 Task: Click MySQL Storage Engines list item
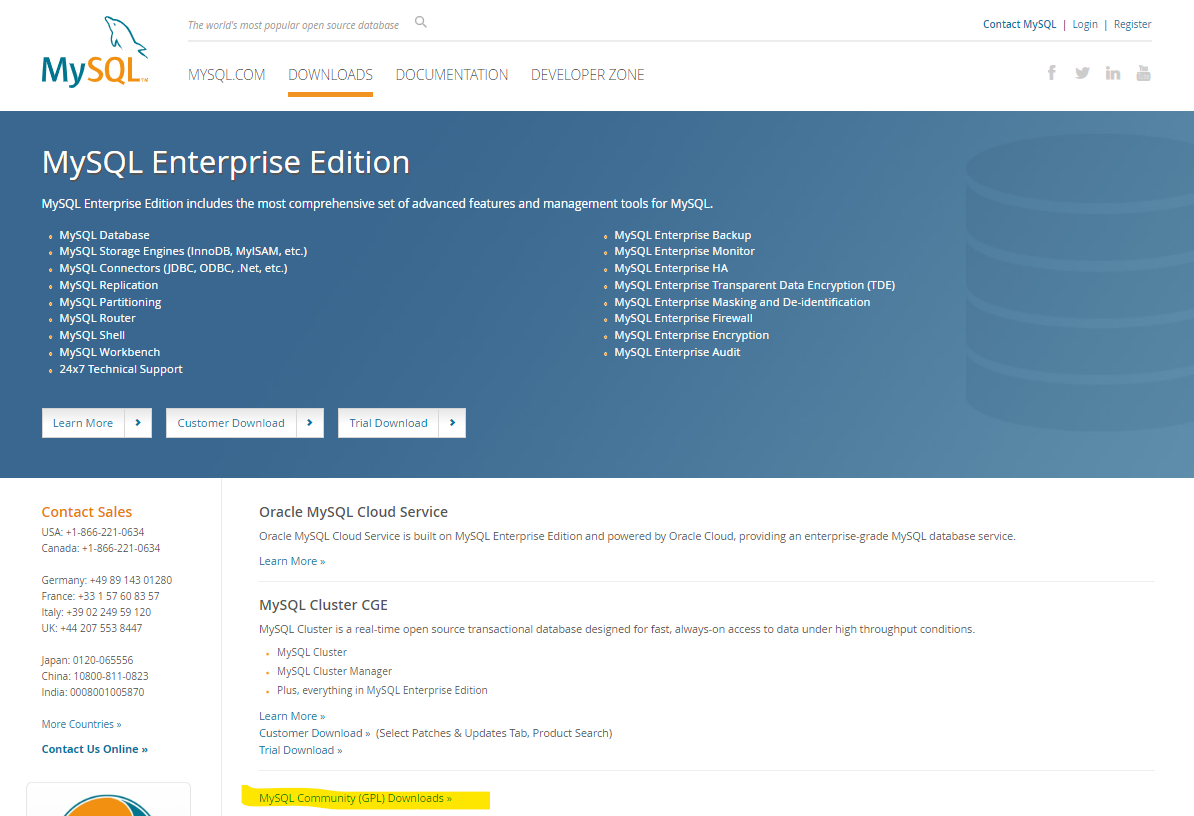(x=184, y=251)
